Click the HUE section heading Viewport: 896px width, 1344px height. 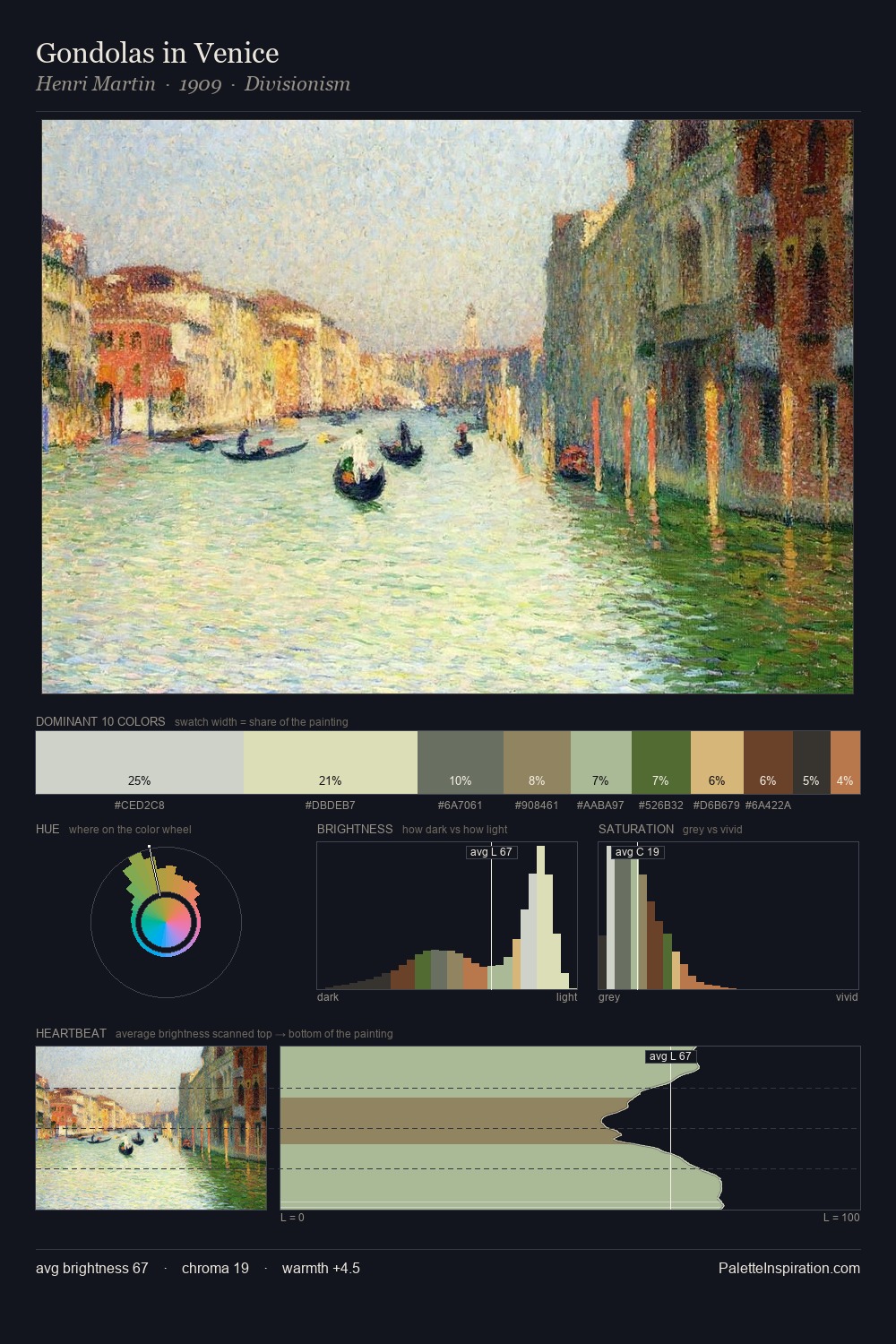47,829
